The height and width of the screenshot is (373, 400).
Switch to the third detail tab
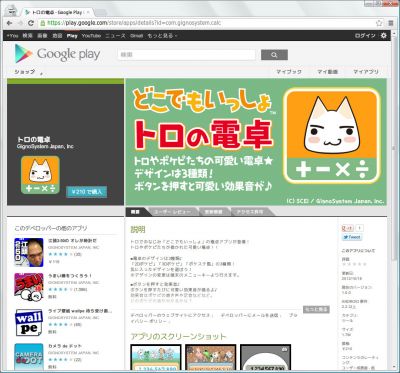tap(214, 212)
